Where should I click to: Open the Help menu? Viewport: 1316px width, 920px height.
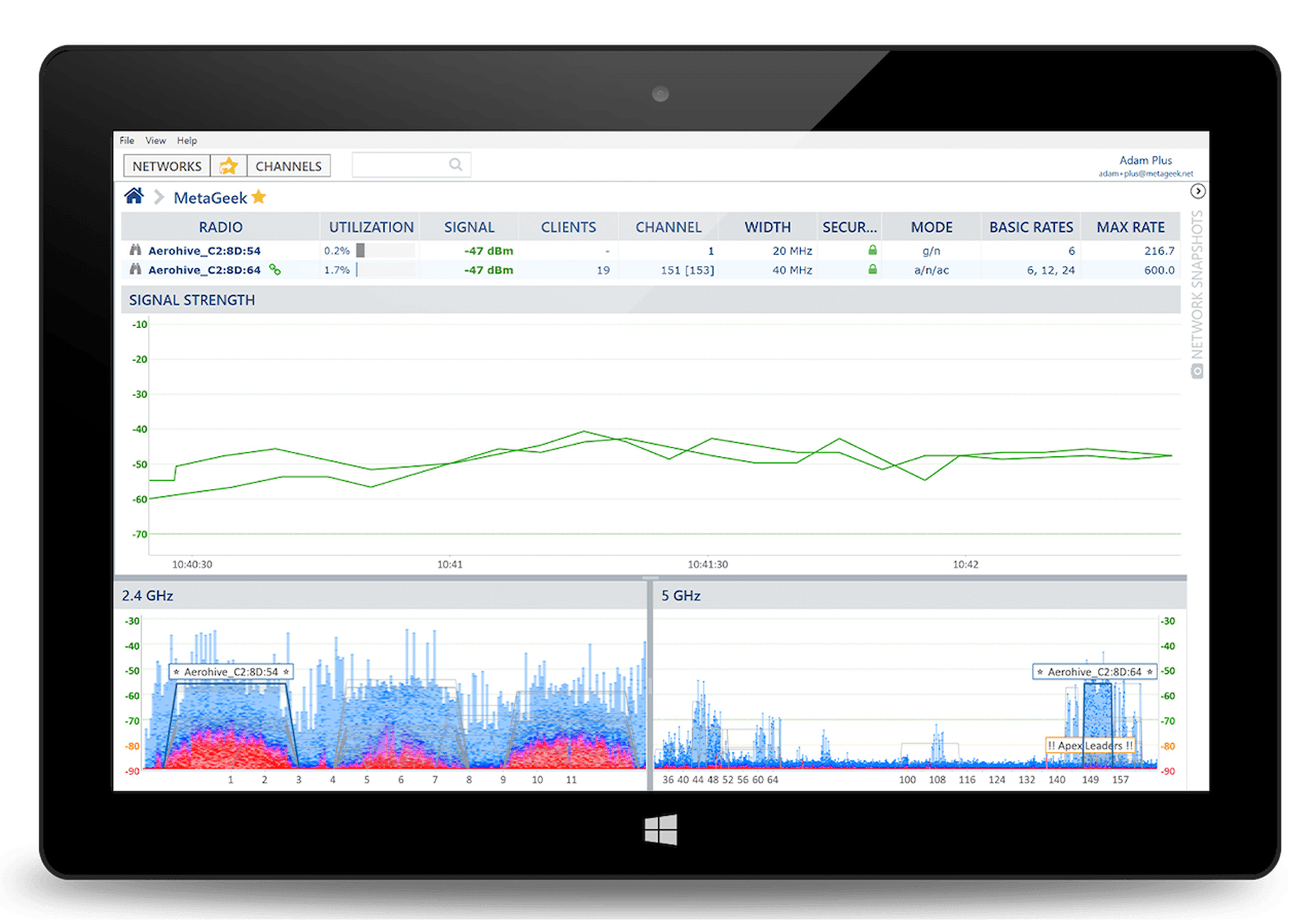[x=187, y=140]
